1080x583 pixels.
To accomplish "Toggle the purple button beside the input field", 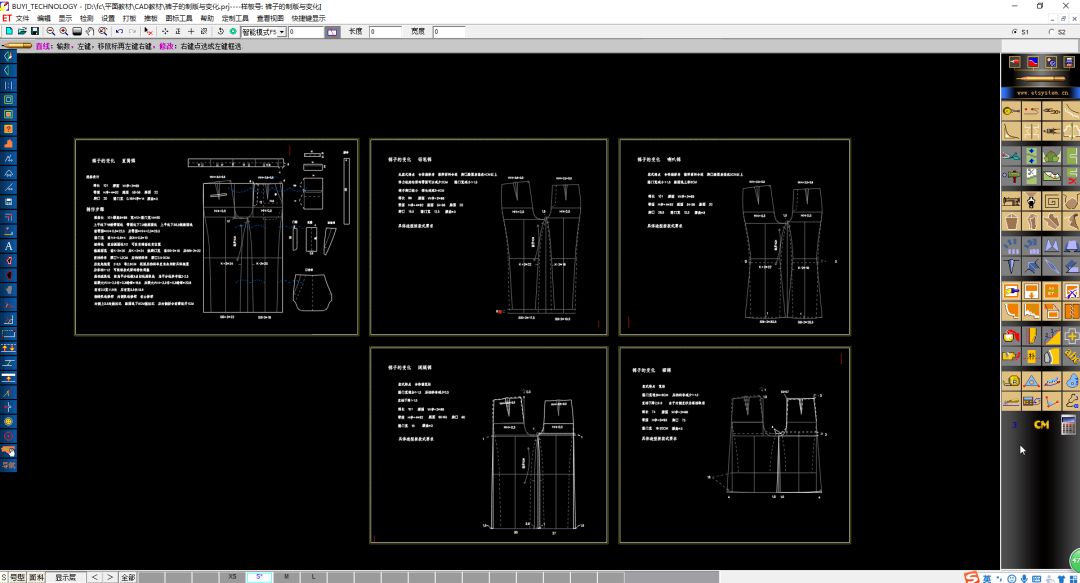I will (333, 32).
